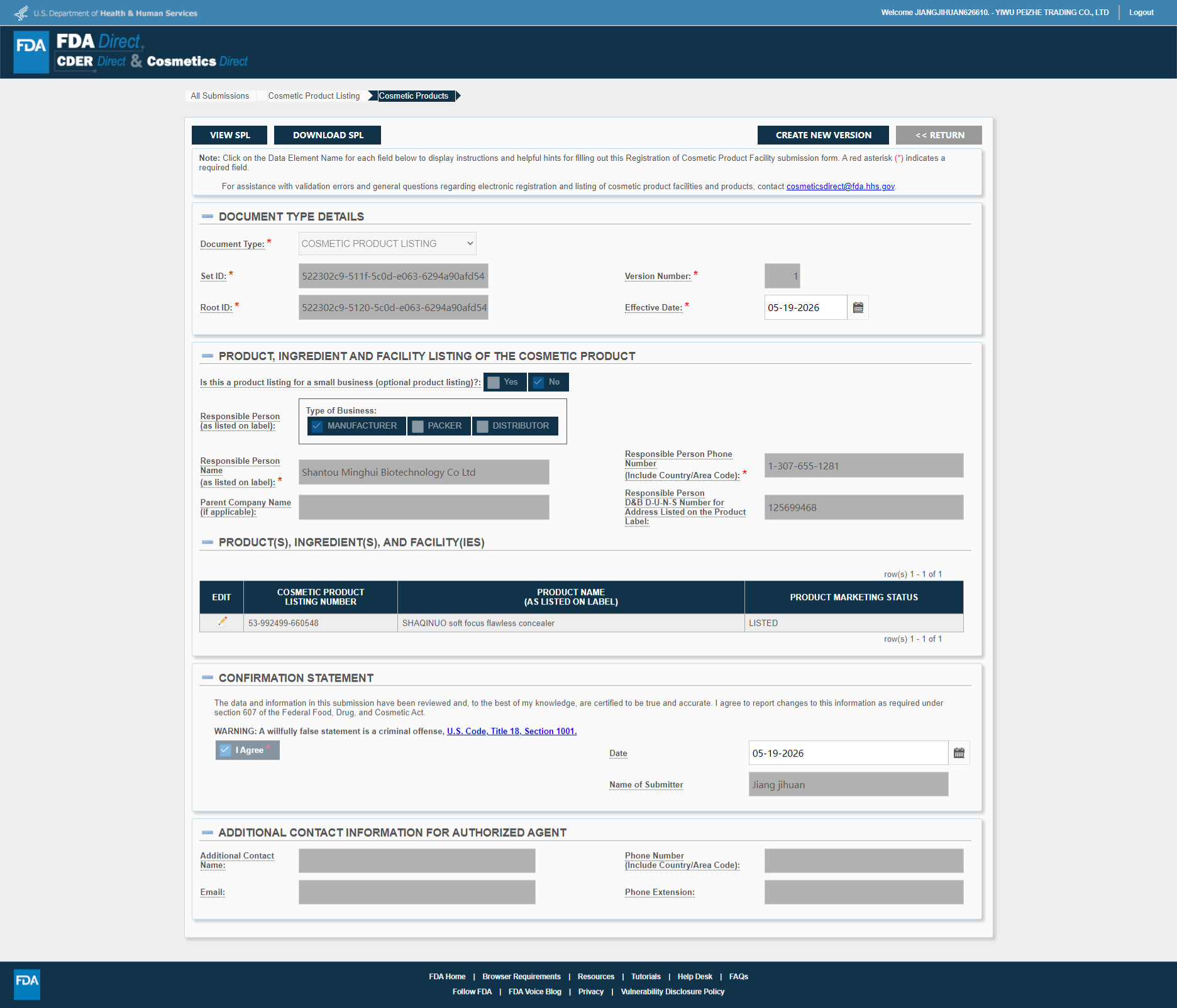Click additional contact Phone Number field
Image resolution: width=1177 pixels, height=1008 pixels.
[x=864, y=861]
